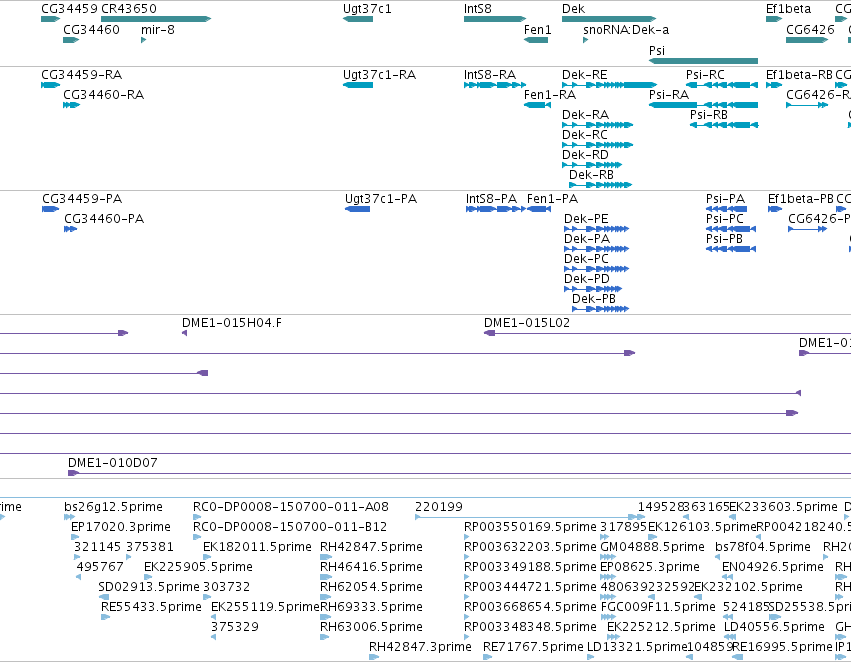Select protein Dek-PA
Viewport: 851px width, 662px height.
coord(596,249)
